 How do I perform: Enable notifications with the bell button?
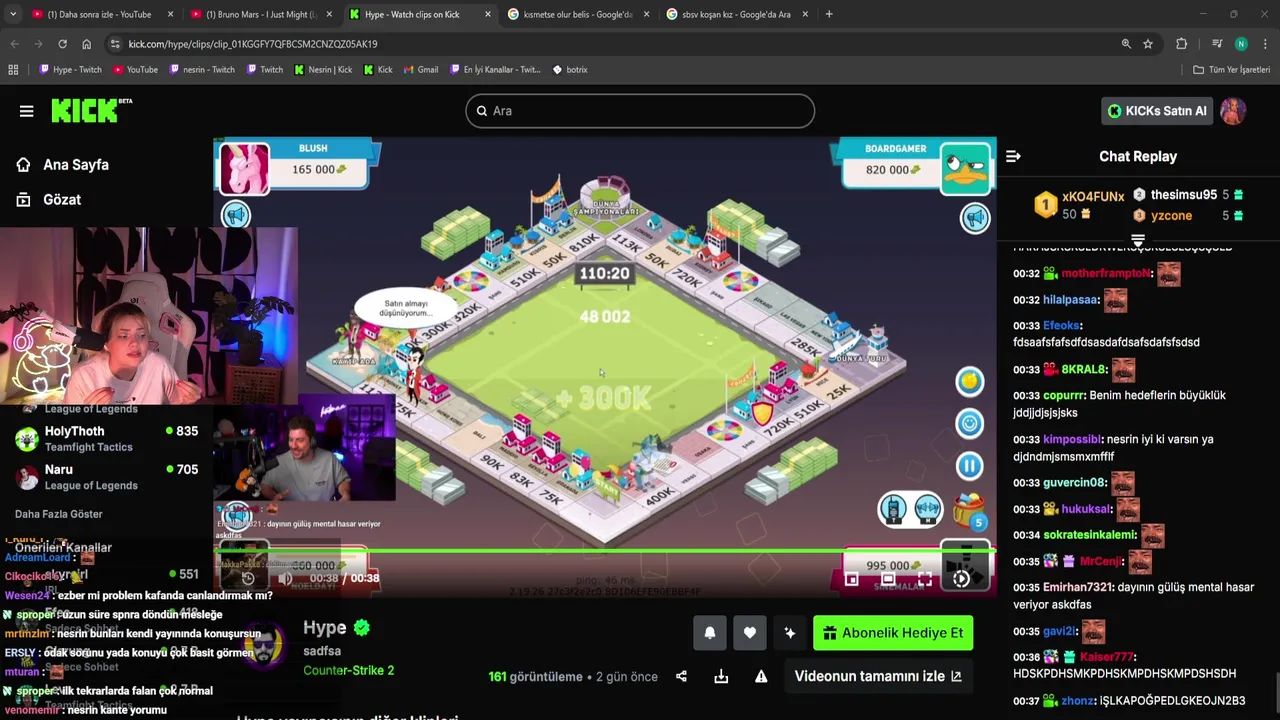pos(710,633)
